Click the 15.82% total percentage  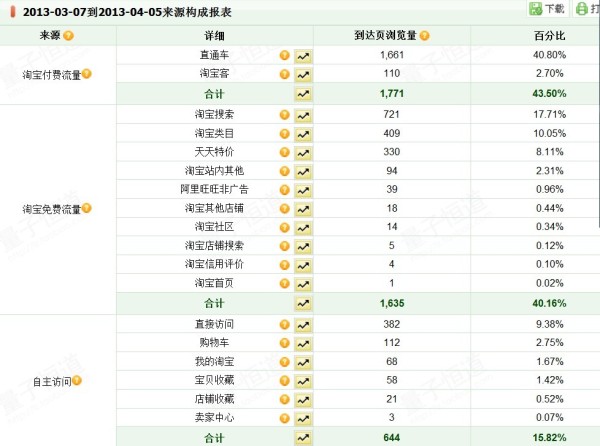point(549,438)
